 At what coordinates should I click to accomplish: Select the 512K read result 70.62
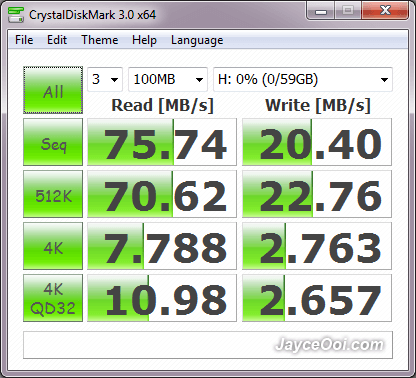point(162,194)
